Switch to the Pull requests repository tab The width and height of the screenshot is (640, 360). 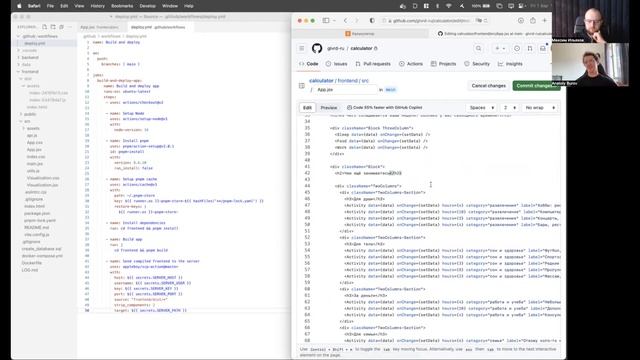[373, 64]
